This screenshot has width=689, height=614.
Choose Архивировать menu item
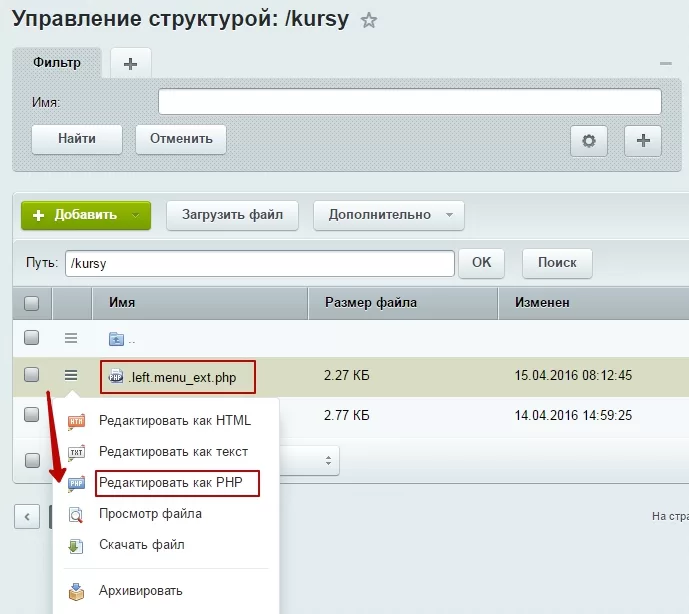coord(141,591)
